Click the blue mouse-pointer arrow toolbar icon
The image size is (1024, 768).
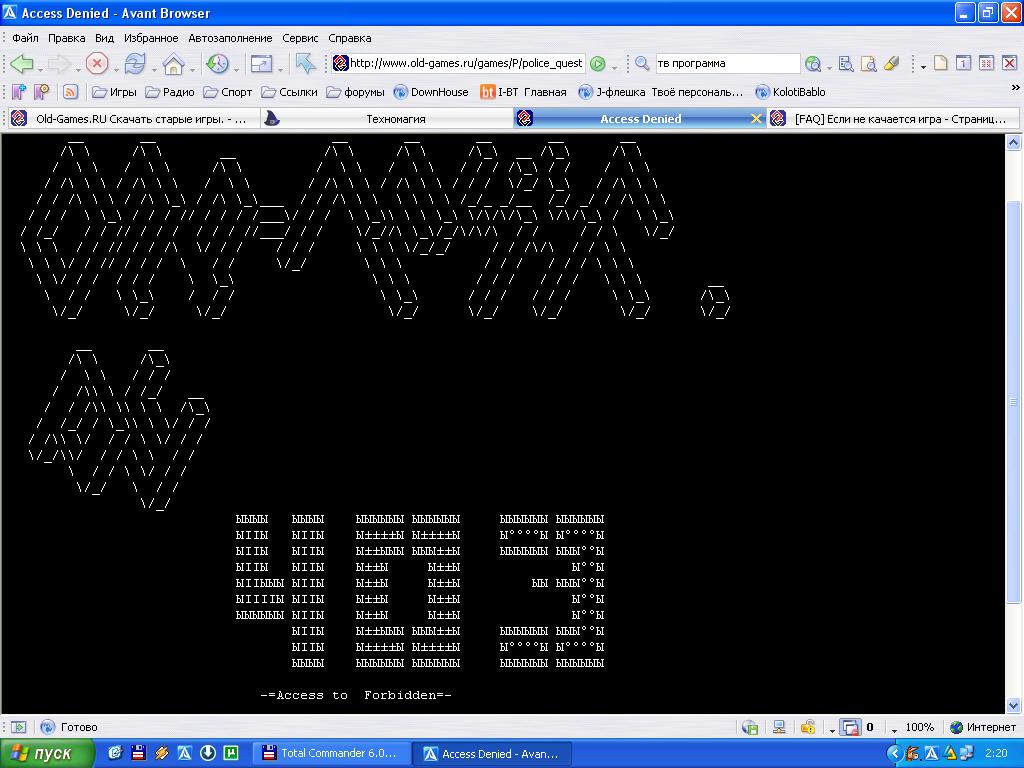(305, 63)
